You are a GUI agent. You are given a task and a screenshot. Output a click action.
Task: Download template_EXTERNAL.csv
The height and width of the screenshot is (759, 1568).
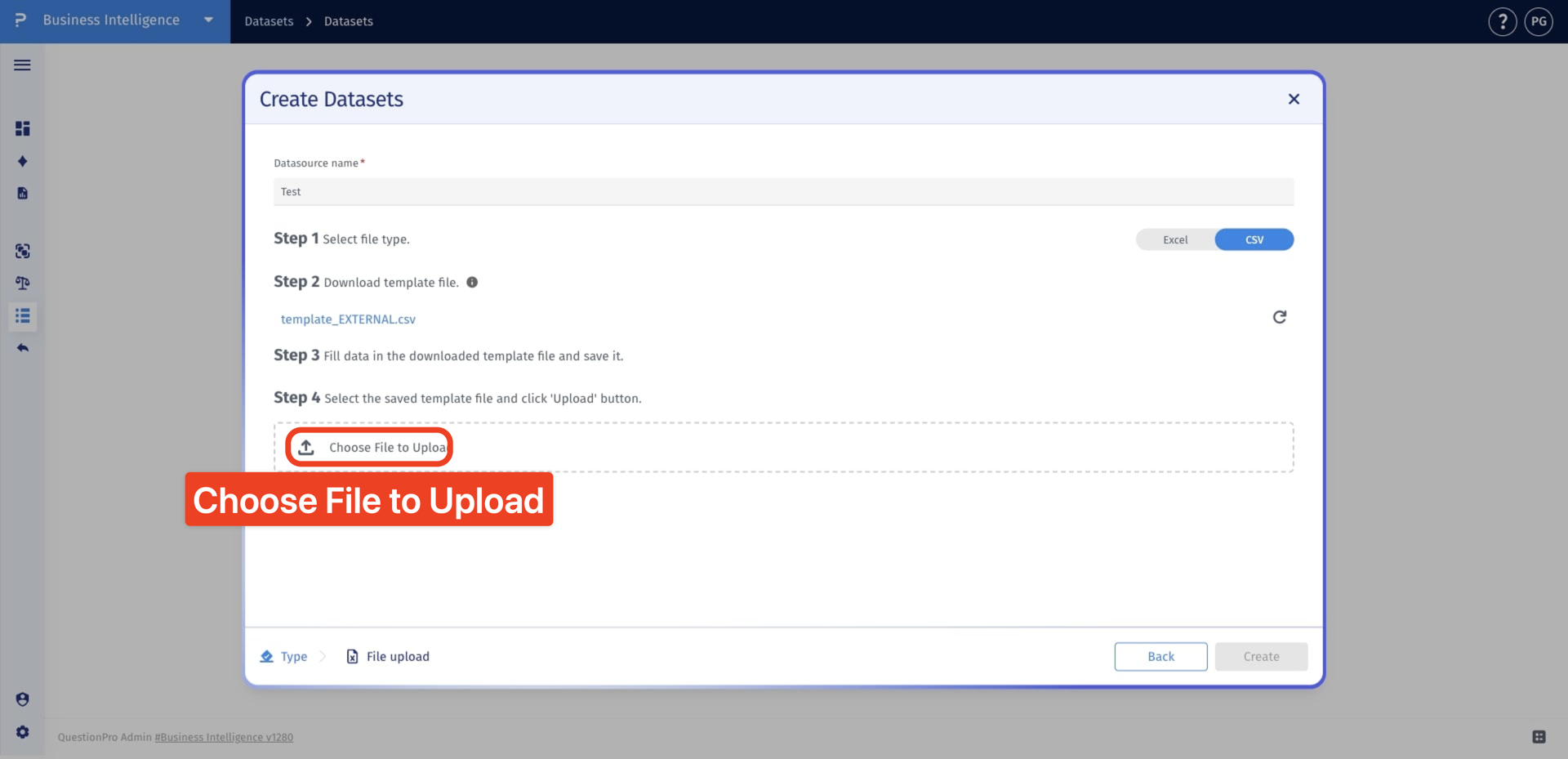tap(348, 319)
